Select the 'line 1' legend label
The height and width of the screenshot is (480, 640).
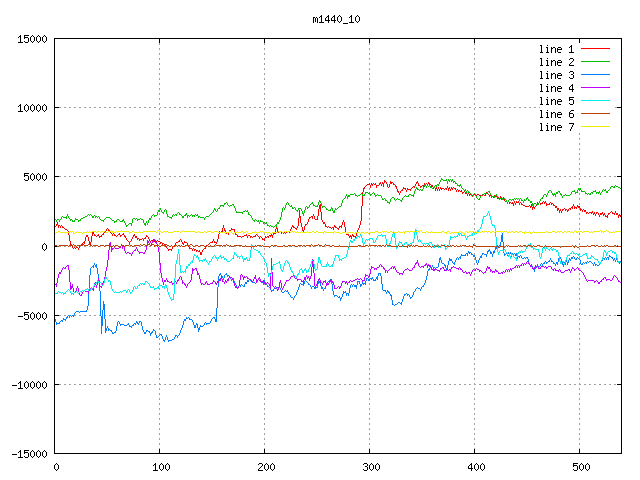tap(557, 49)
